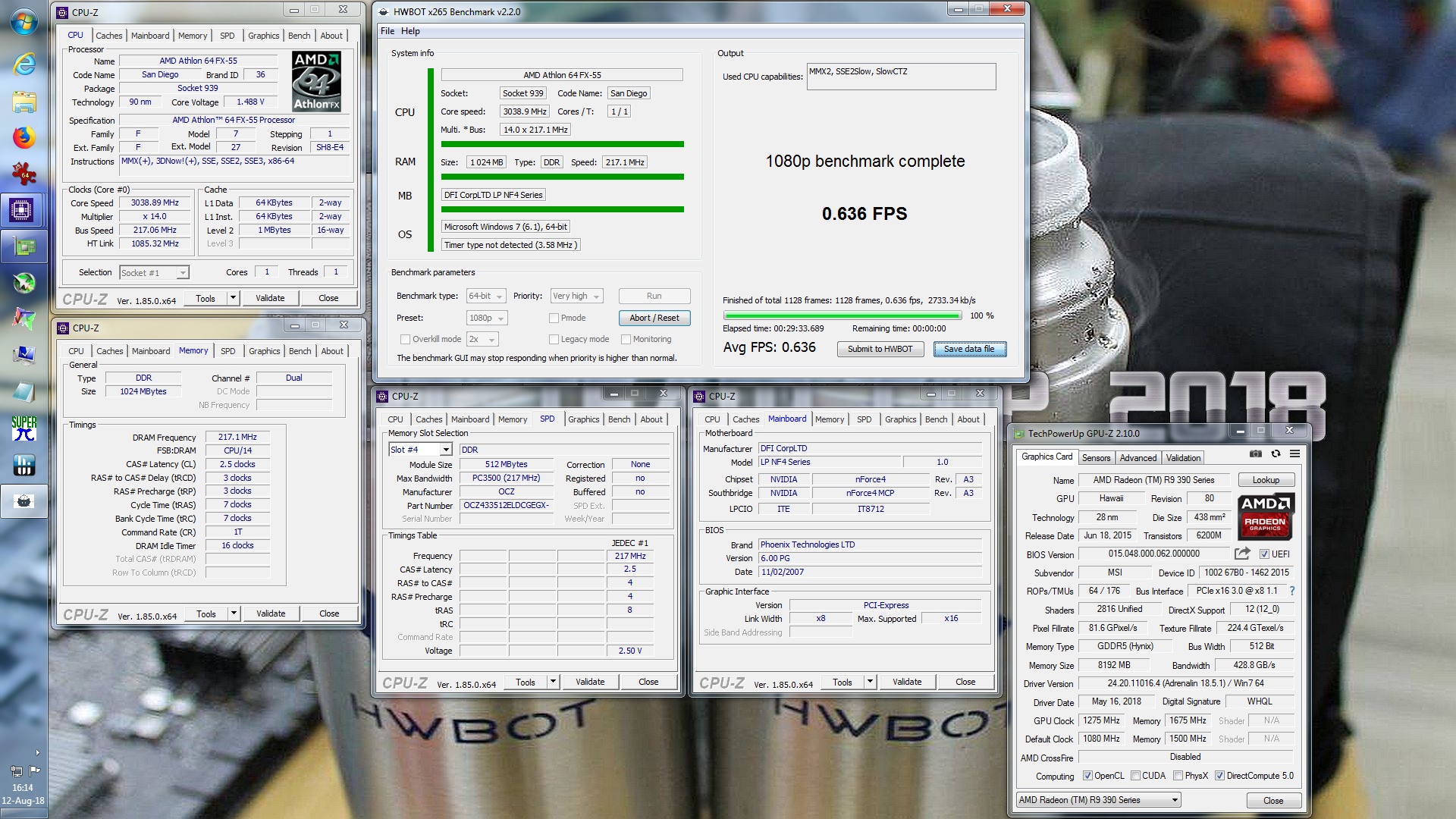Open Windows Explorer folder icon in taskbar

coord(24,102)
